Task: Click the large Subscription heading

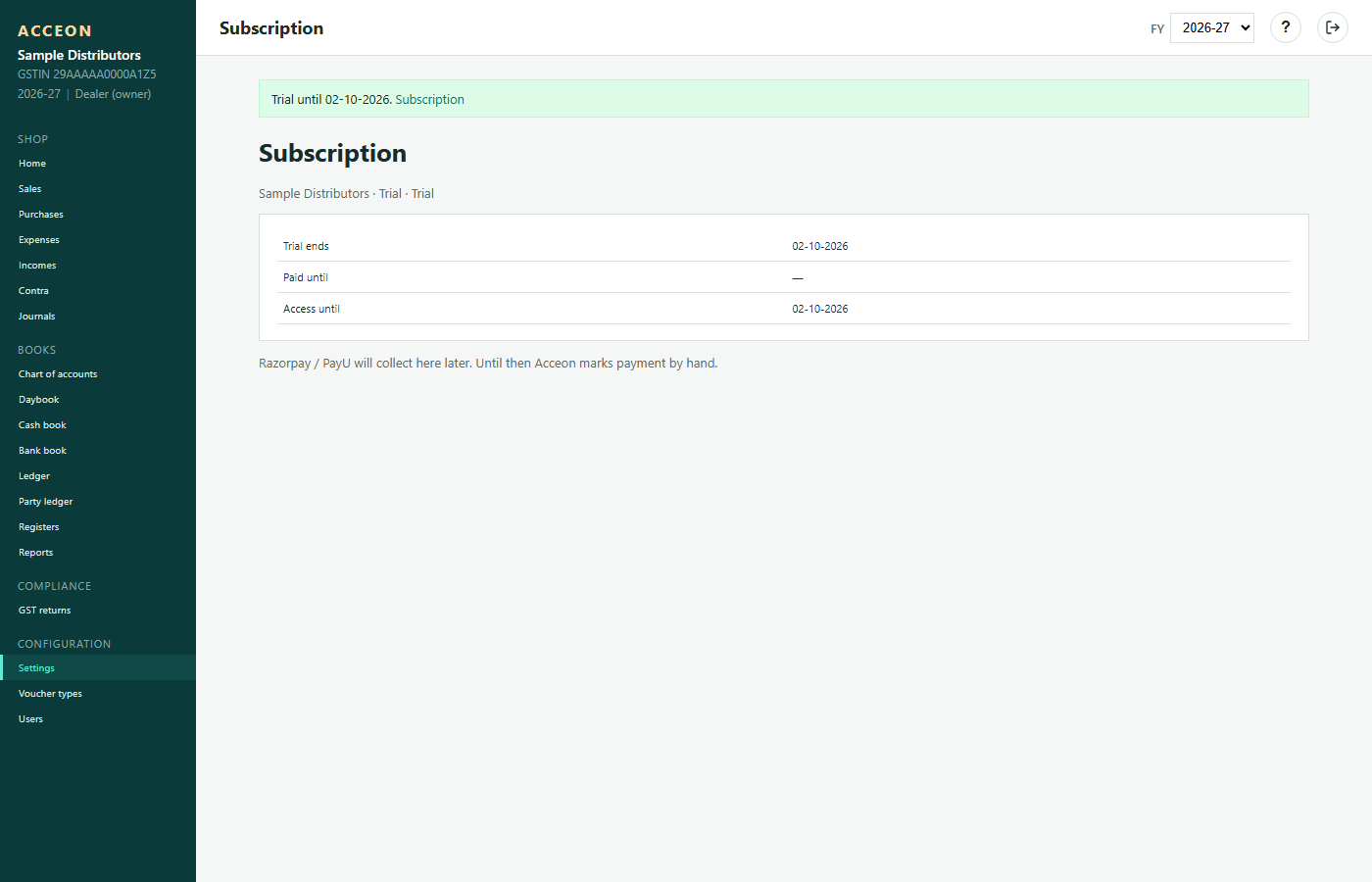Action: [332, 154]
